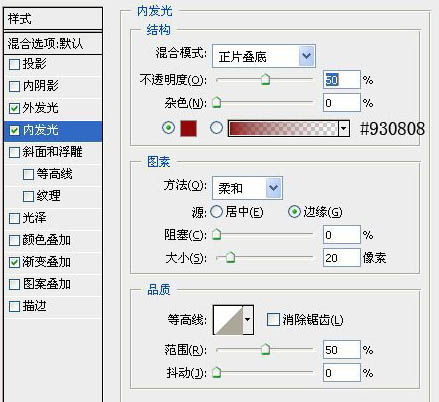Click the 范围 range slider handle
The image size is (439, 402).
point(265,350)
